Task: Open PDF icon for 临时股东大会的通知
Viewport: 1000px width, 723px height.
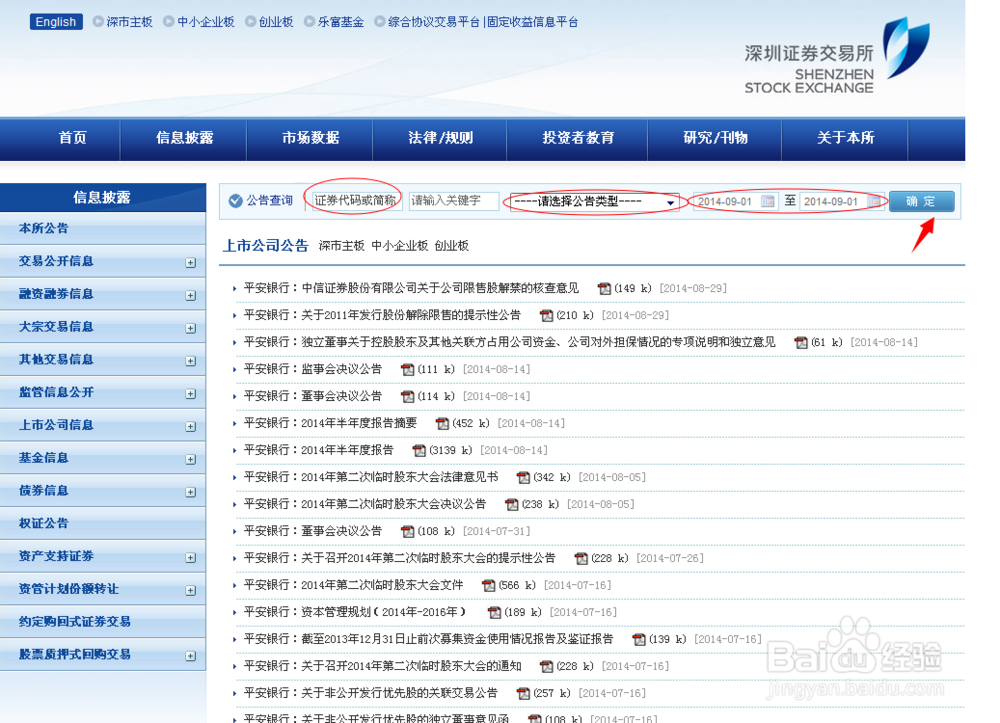Action: (547, 667)
